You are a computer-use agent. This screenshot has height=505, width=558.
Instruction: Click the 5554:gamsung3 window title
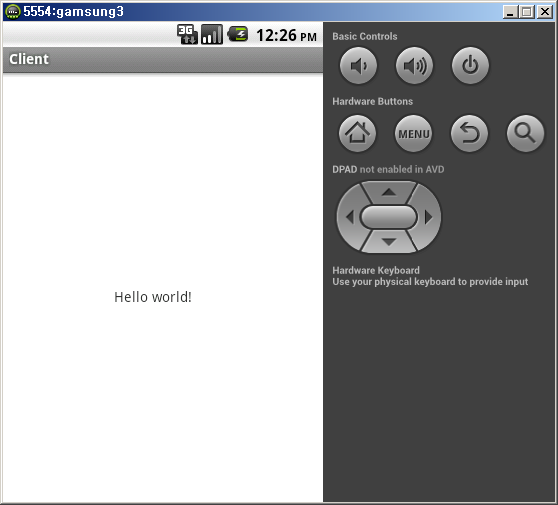73,11
